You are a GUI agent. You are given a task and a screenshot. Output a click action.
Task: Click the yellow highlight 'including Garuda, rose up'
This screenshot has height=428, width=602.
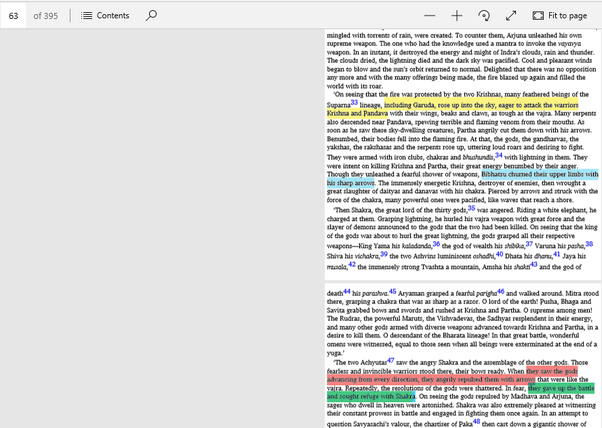(422, 105)
